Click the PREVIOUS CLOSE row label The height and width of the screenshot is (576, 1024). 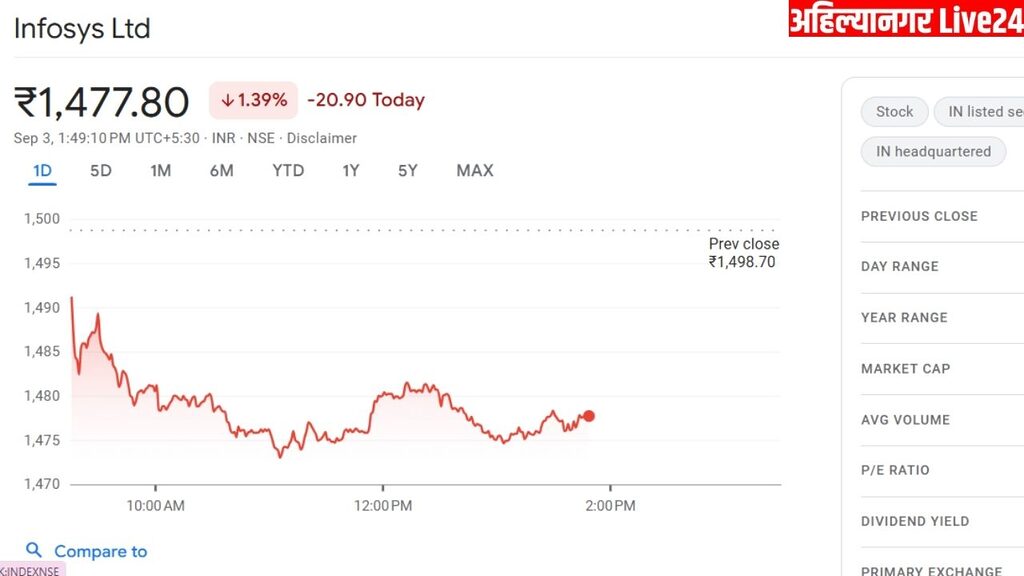pos(919,216)
